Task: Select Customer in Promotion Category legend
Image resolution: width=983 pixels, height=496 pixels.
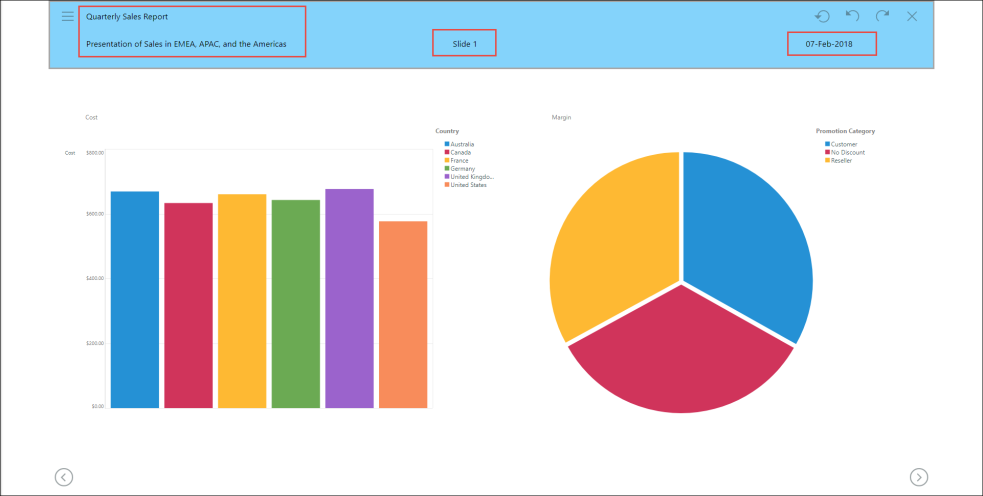Action: [x=844, y=144]
